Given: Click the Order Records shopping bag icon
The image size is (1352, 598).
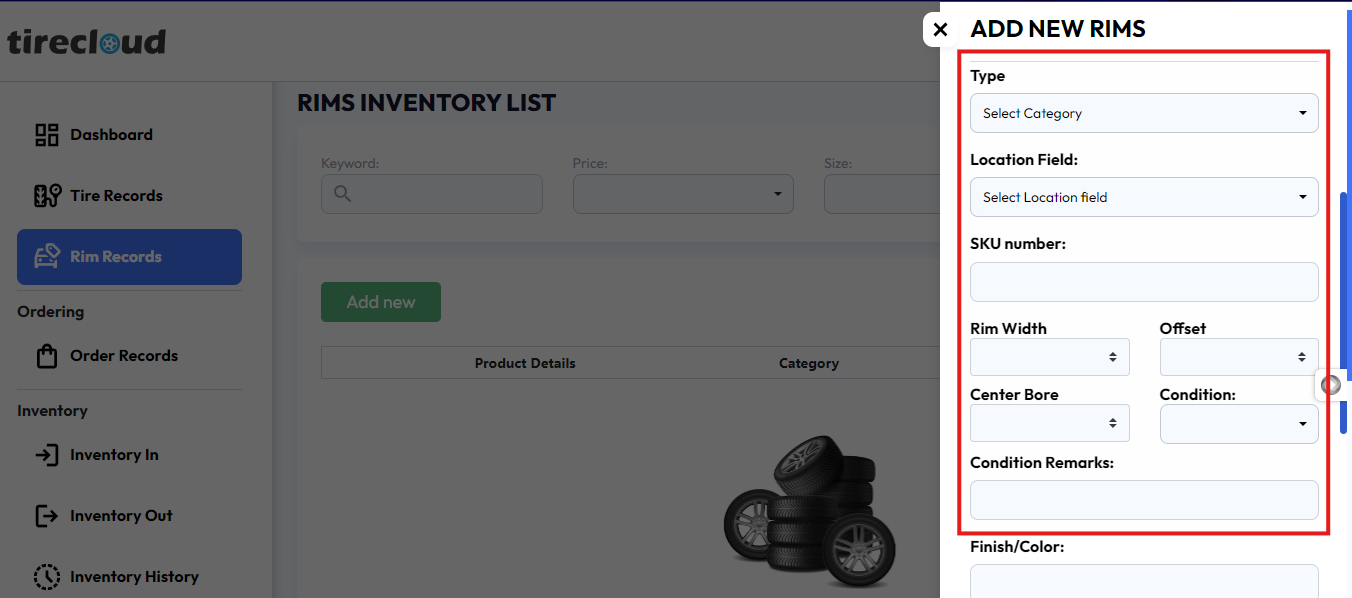Looking at the screenshot, I should (x=47, y=356).
